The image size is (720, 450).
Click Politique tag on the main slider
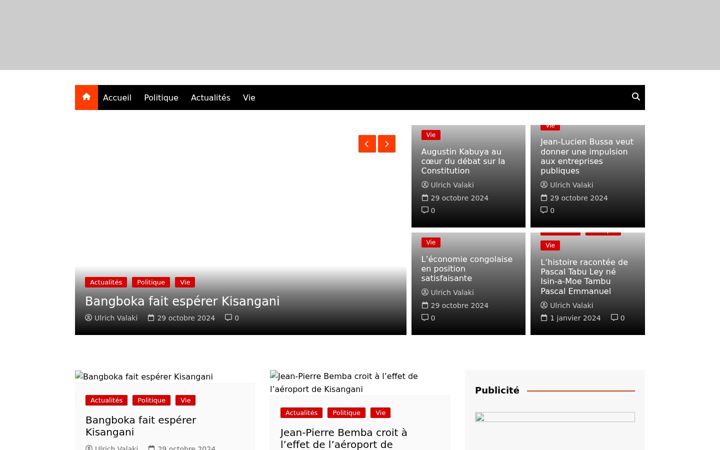(151, 282)
